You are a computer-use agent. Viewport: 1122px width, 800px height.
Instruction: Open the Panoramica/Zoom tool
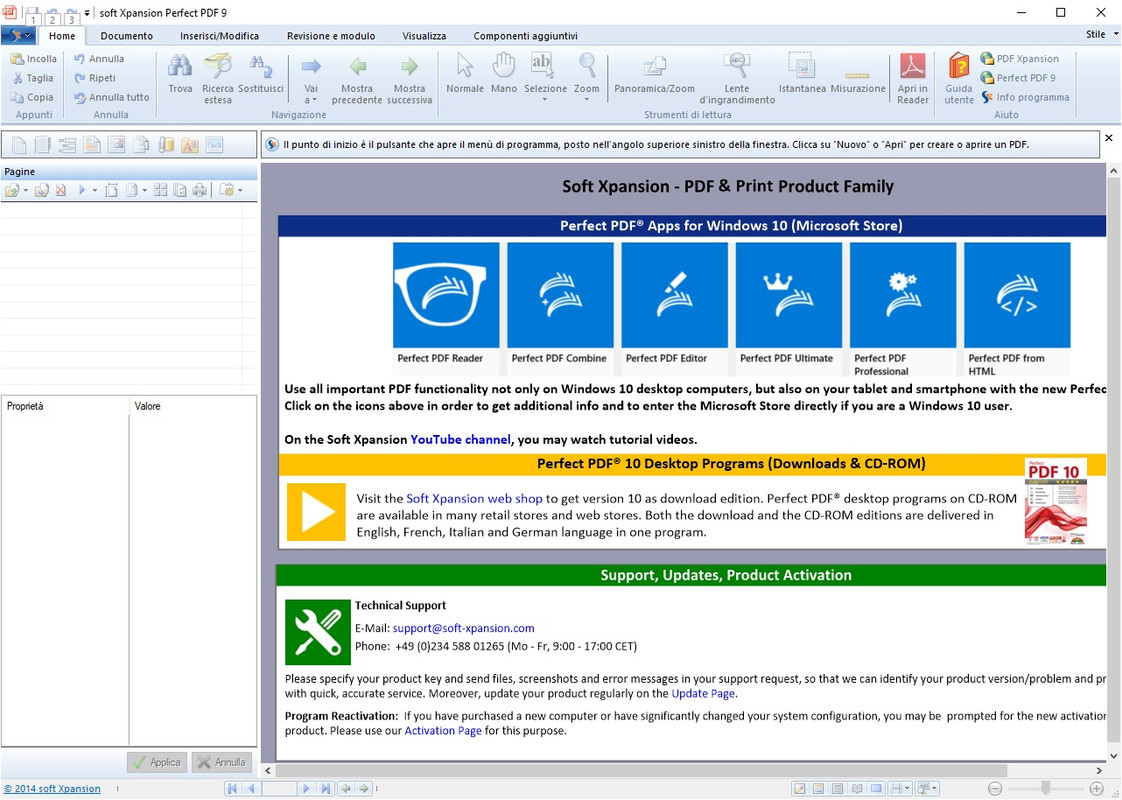click(654, 74)
